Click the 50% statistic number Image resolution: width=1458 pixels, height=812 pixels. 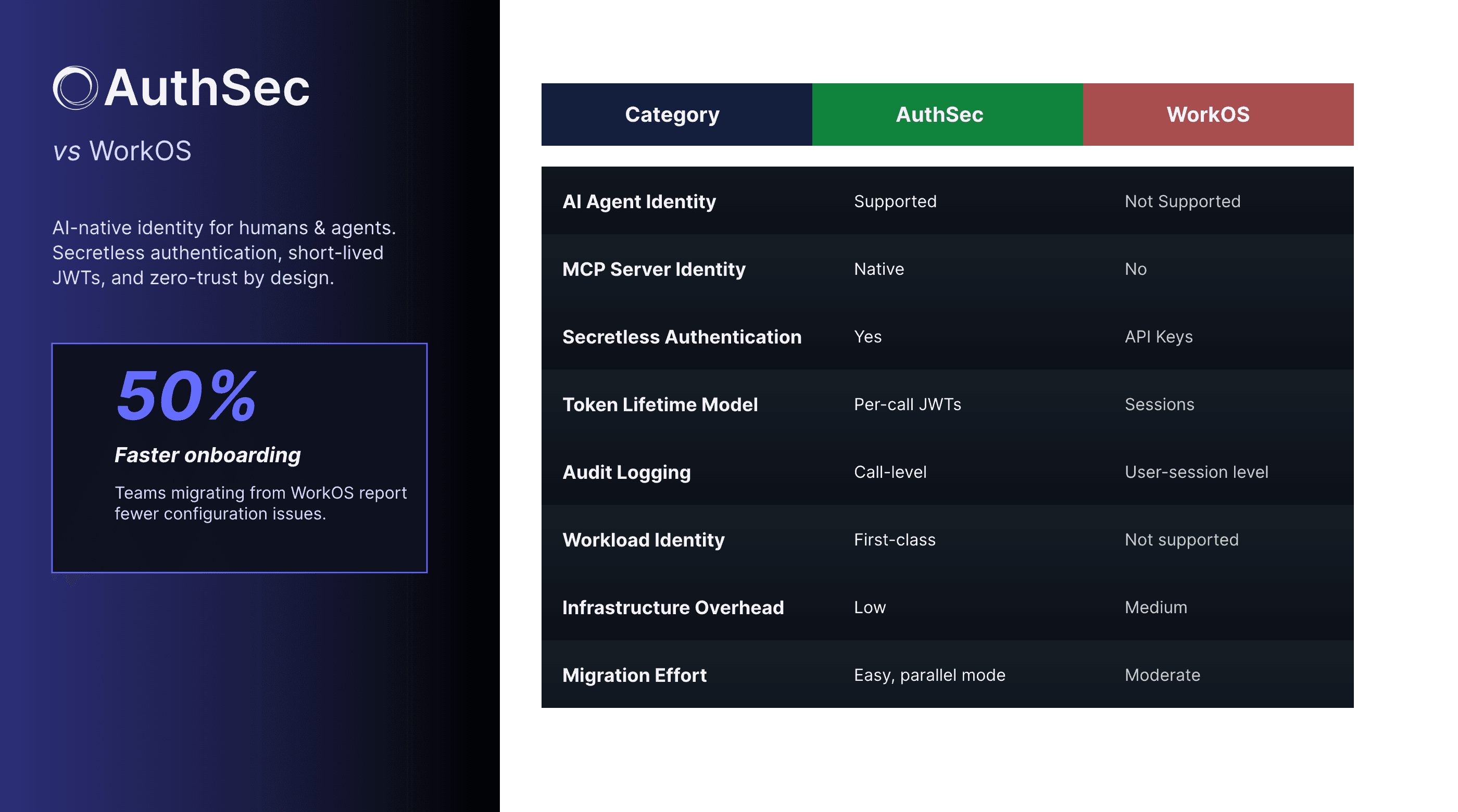186,396
